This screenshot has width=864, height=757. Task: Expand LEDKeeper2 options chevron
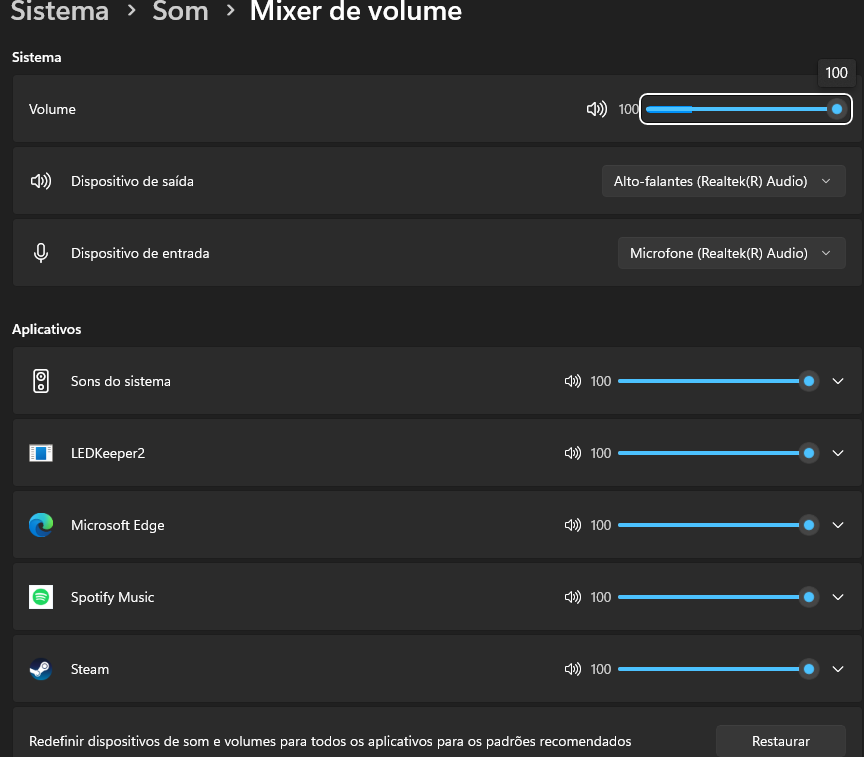(838, 453)
